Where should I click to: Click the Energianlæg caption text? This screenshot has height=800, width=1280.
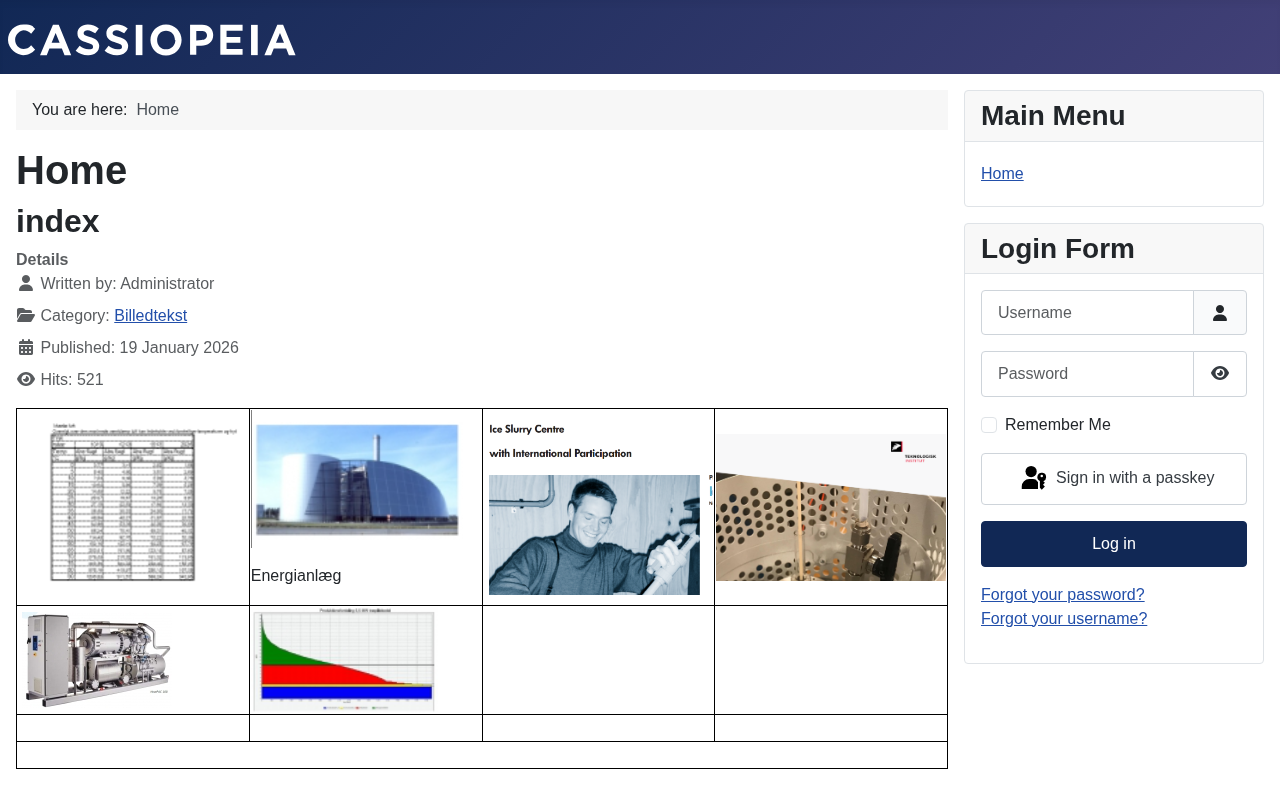coord(296,576)
